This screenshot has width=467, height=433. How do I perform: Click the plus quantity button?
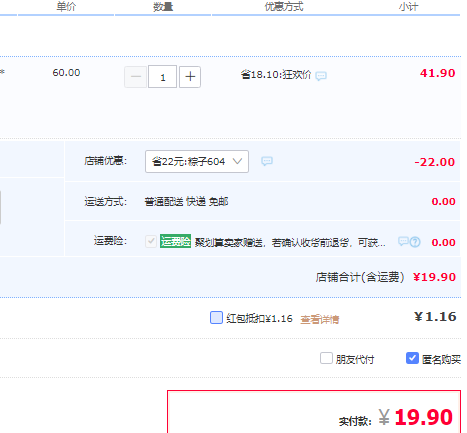pos(190,77)
